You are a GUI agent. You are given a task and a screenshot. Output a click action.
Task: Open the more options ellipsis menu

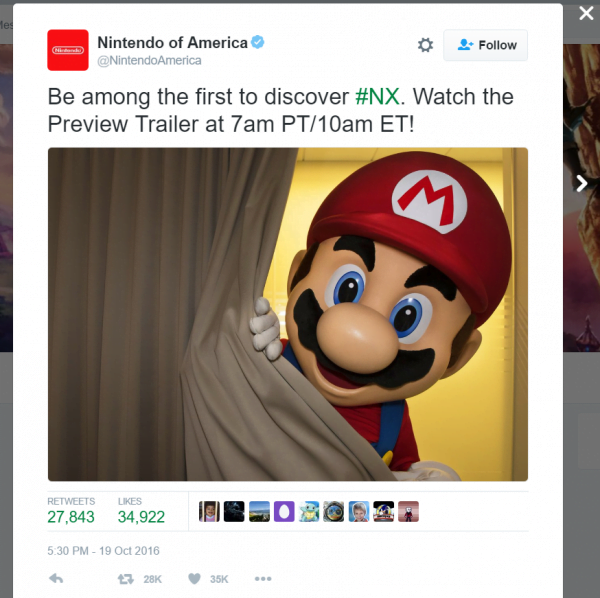[263, 578]
